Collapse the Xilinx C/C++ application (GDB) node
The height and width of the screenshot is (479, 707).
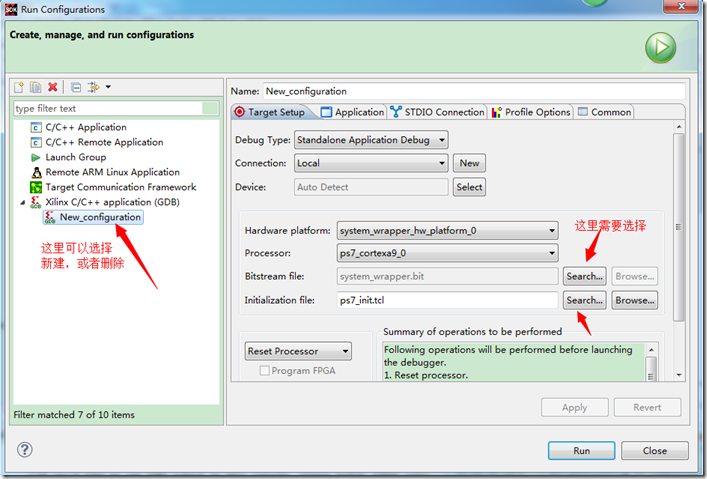[x=22, y=202]
